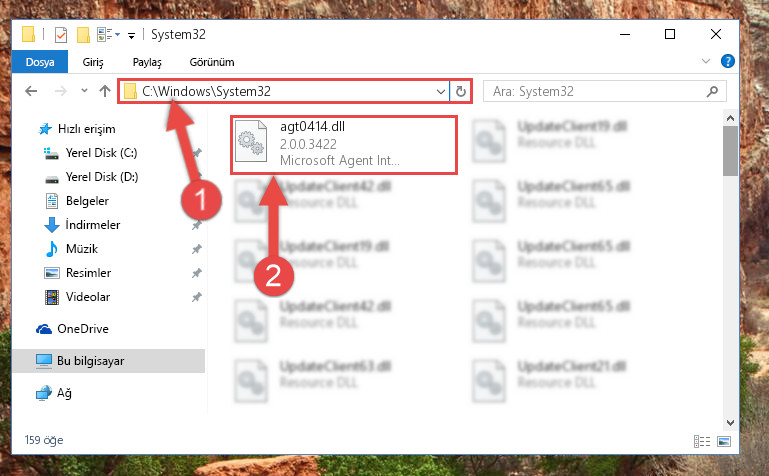
Task: Switch to details view icon in status bar
Action: [x=702, y=441]
